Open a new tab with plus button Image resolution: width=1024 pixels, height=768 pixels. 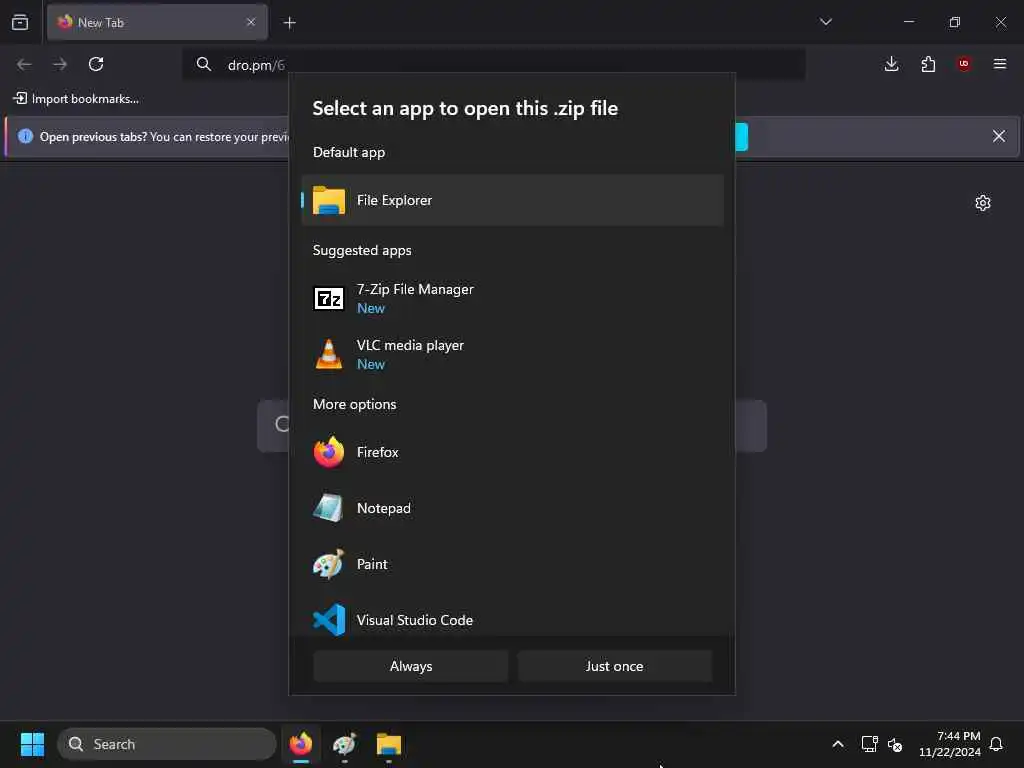point(289,23)
